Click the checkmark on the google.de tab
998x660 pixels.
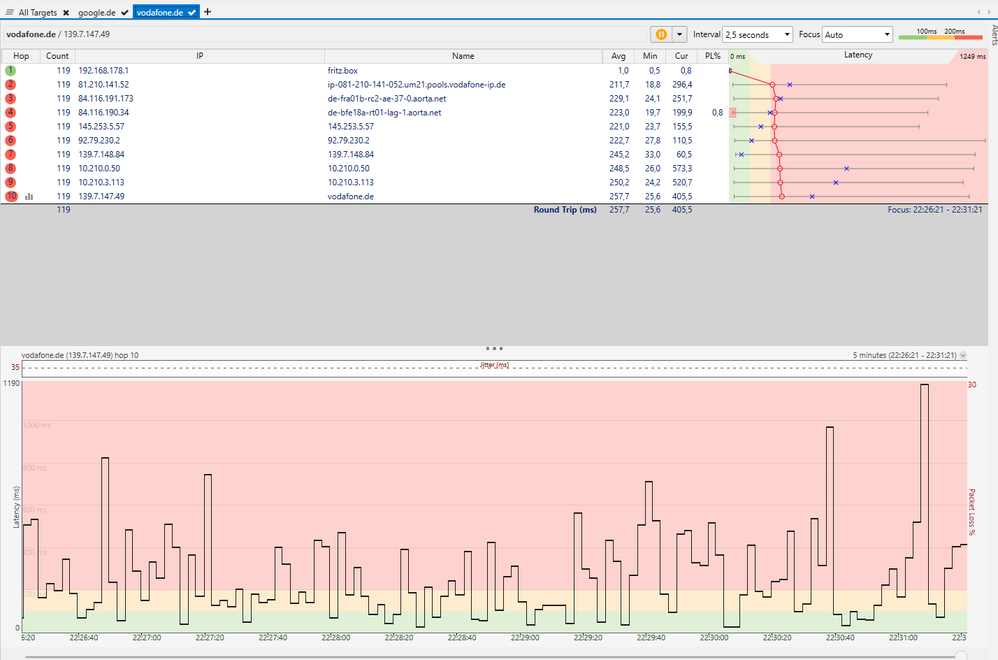124,12
